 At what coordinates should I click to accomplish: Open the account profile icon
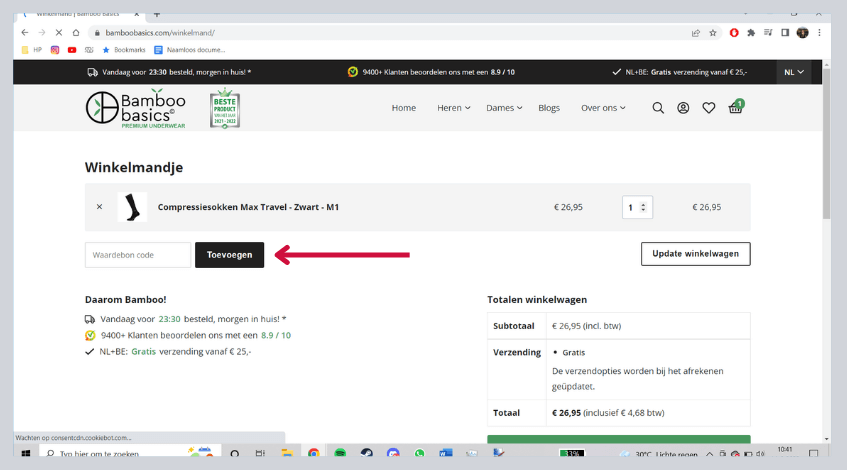683,108
